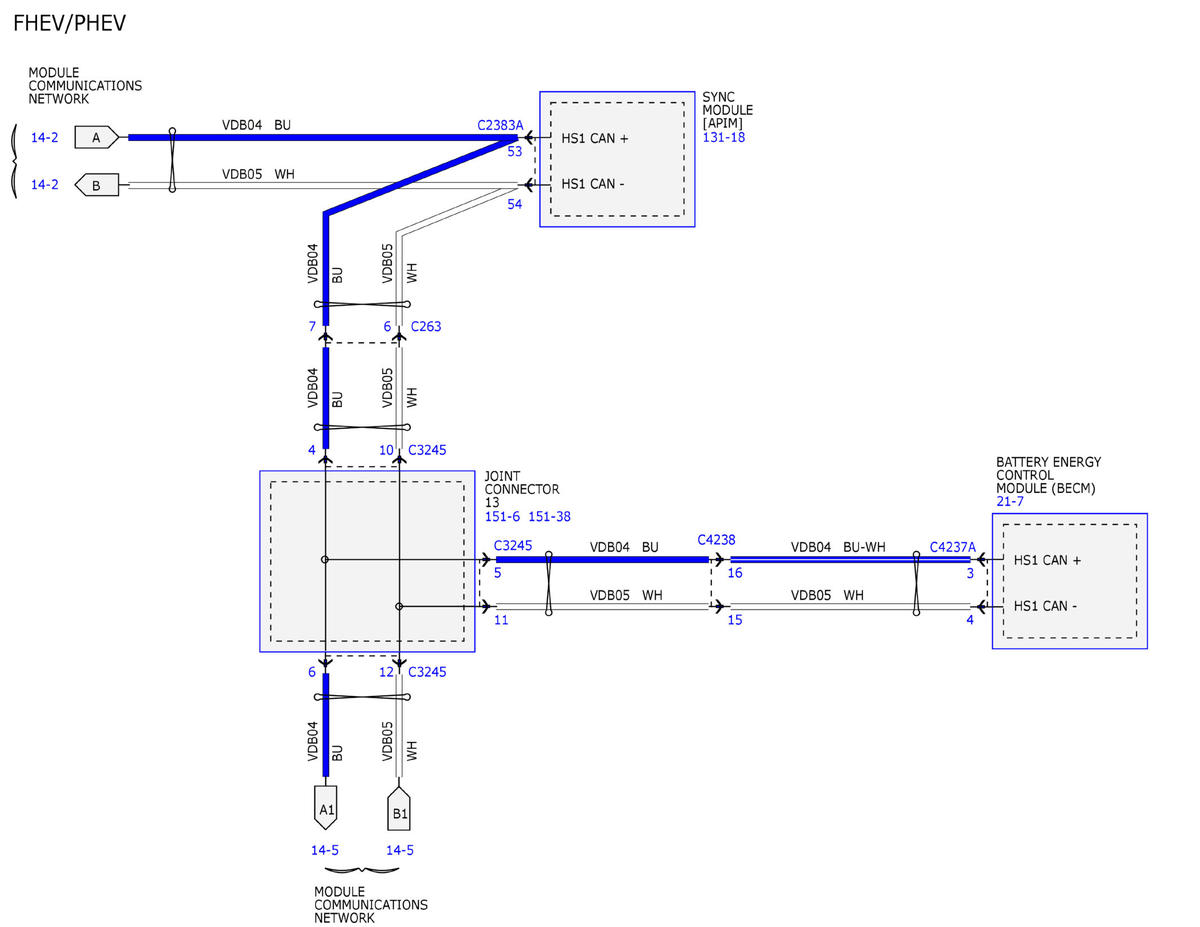Open the 131-18 reference under SYNC Module
Image resolution: width=1200 pixels, height=927 pixels.
(723, 138)
